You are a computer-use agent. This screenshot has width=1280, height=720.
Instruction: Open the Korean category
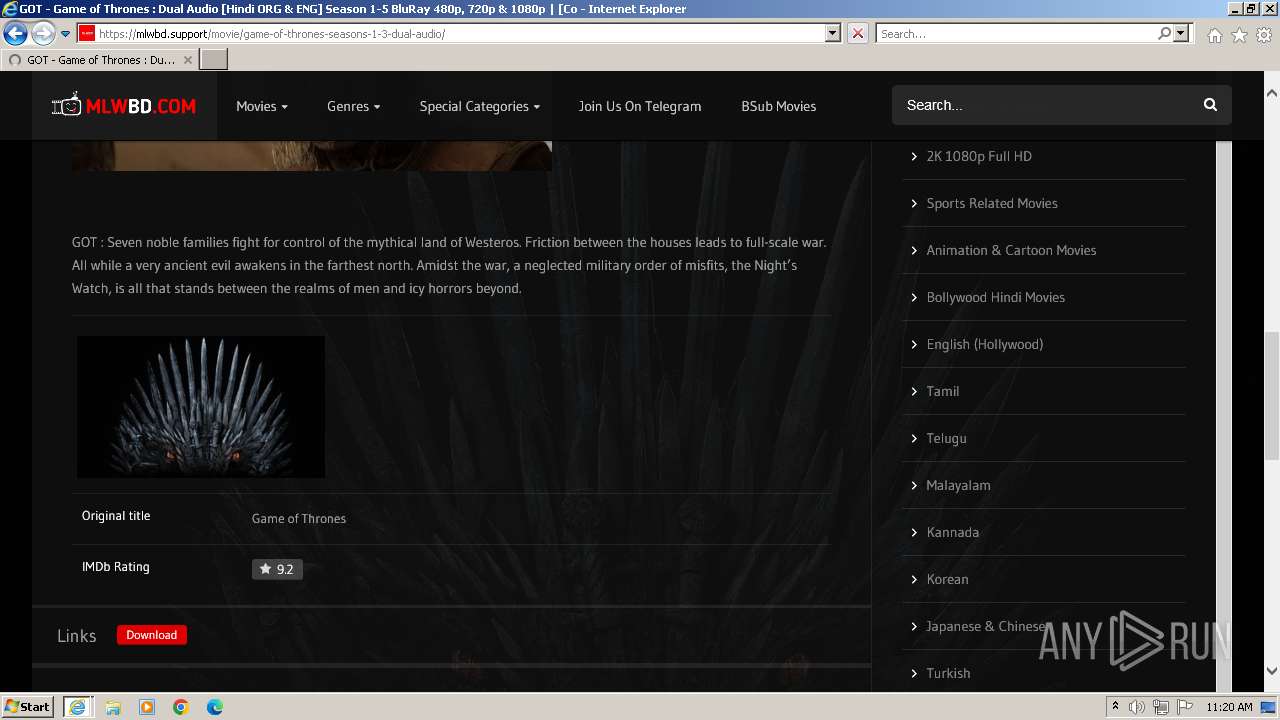[x=947, y=579]
